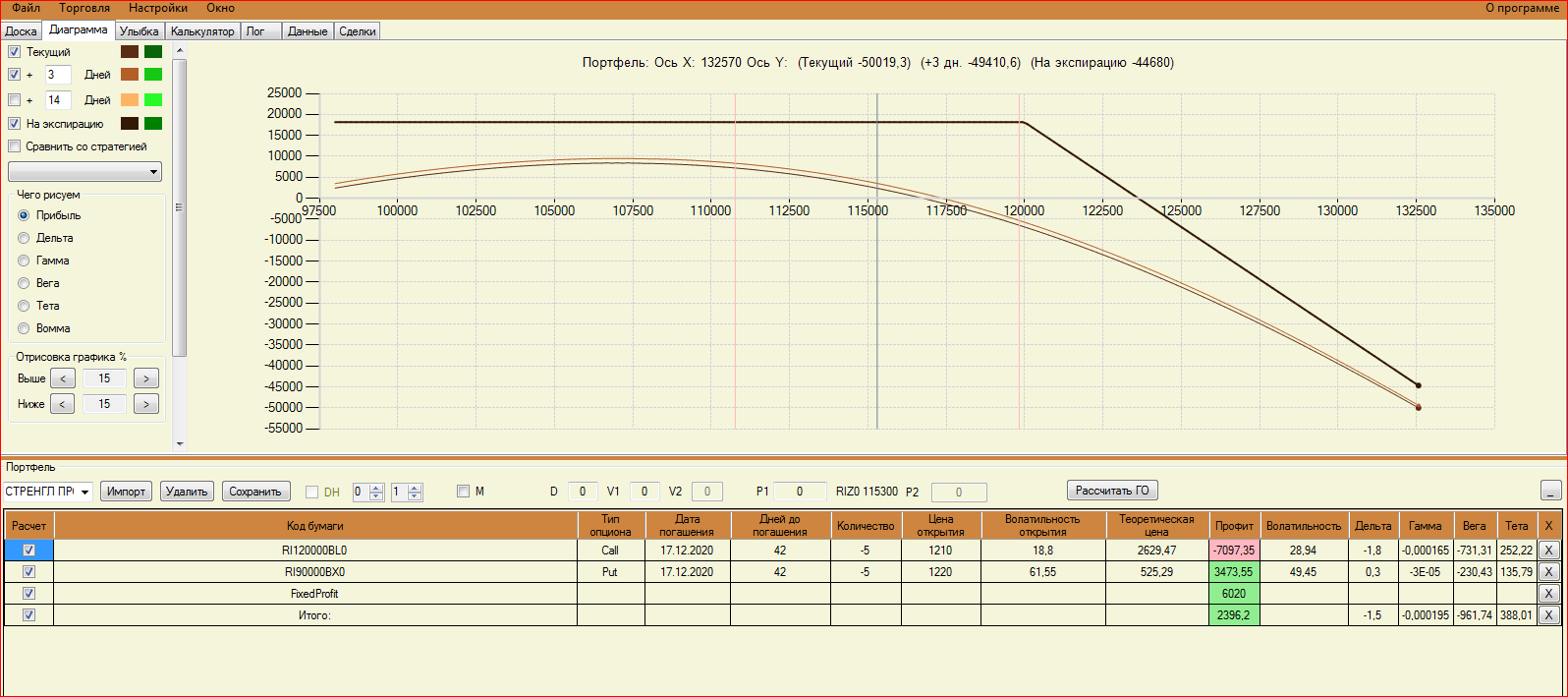Open the strategy comparison dropdown
Screen dimensions: 1568x697
pyautogui.click(x=84, y=172)
